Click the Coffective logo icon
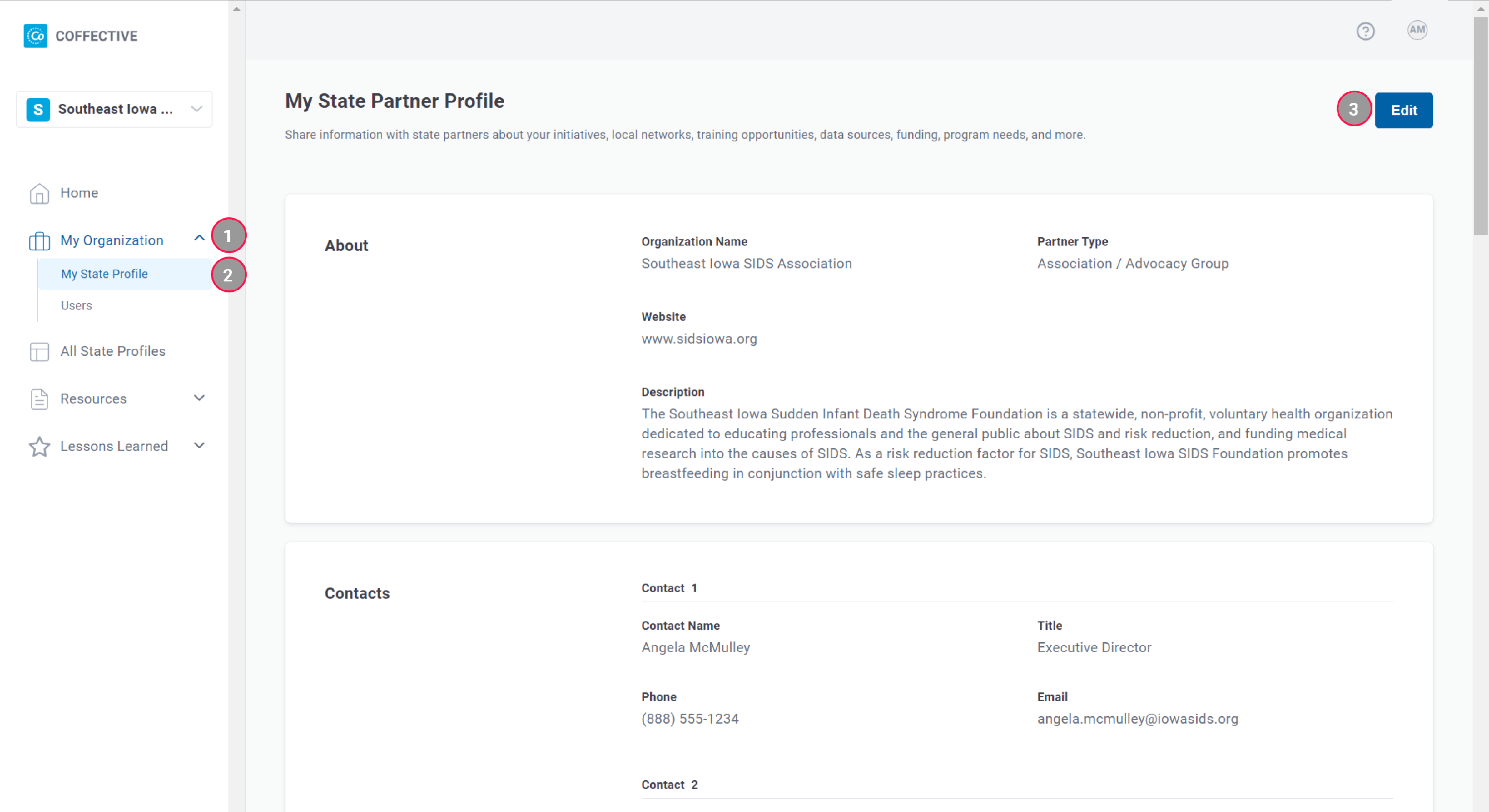The width and height of the screenshot is (1489, 812). pyautogui.click(x=35, y=36)
